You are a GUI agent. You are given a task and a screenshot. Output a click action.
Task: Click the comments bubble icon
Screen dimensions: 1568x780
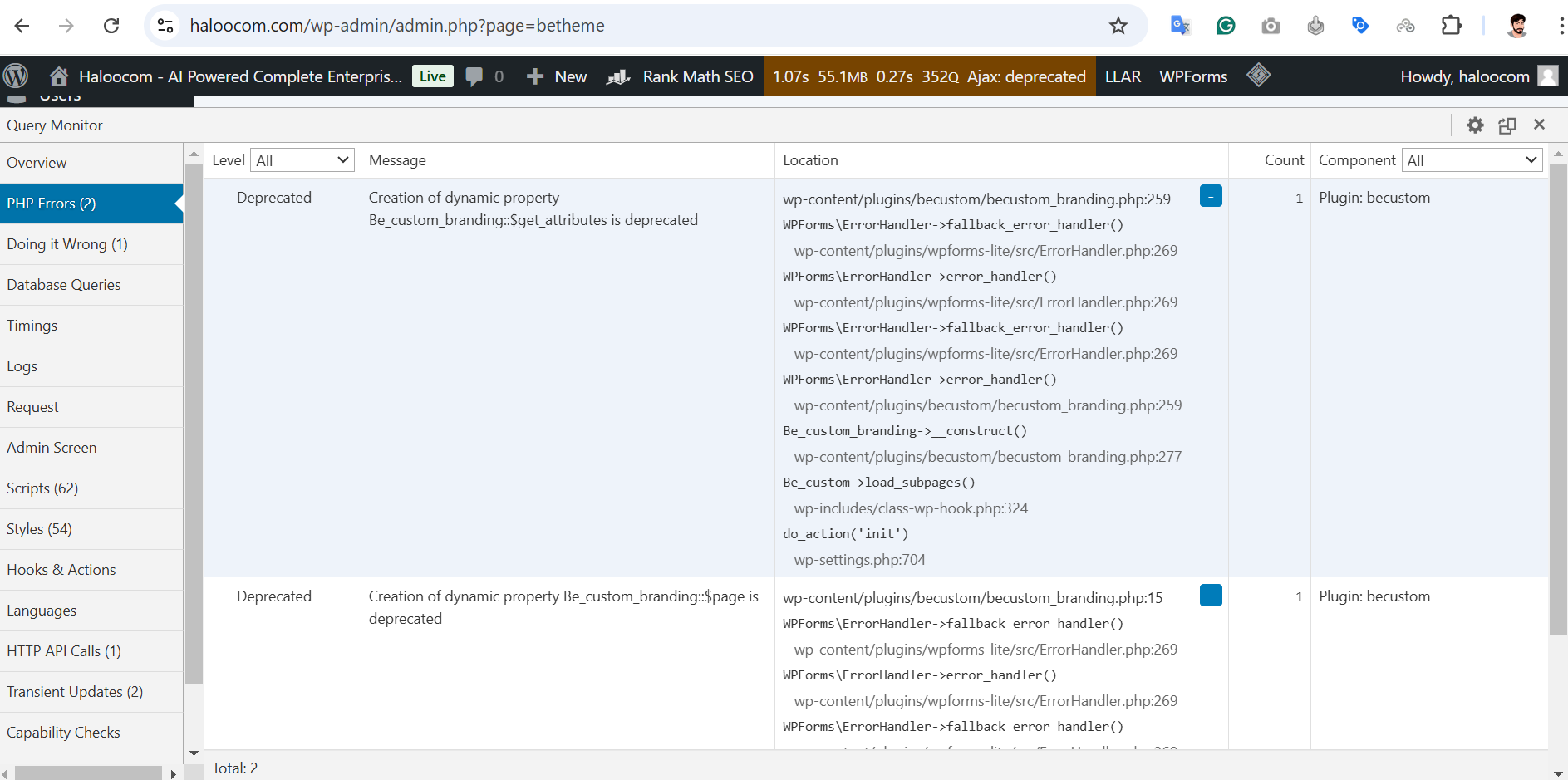(474, 76)
